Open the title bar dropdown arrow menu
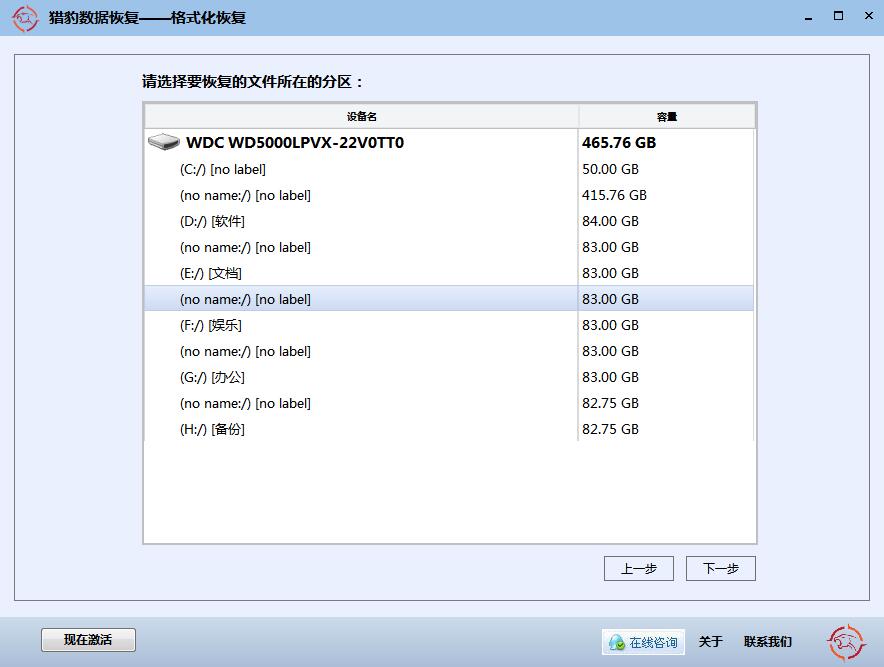 coord(808,17)
